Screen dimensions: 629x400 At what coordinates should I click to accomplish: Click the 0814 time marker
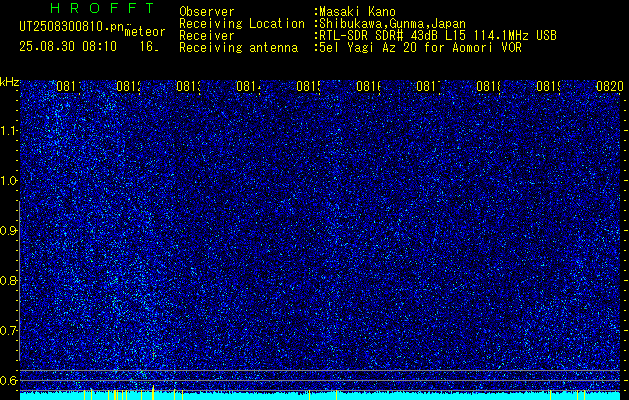click(249, 86)
